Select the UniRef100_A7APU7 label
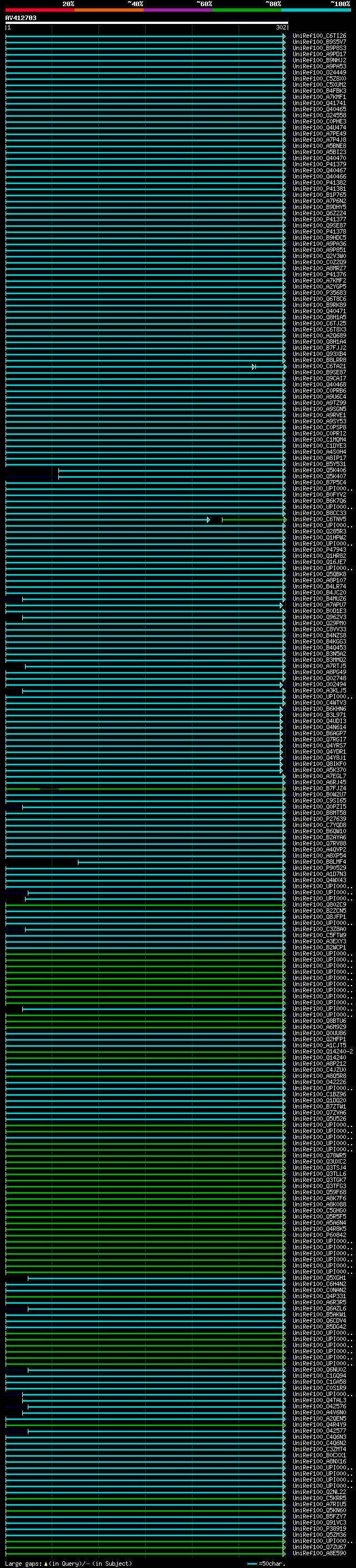 coord(319,605)
